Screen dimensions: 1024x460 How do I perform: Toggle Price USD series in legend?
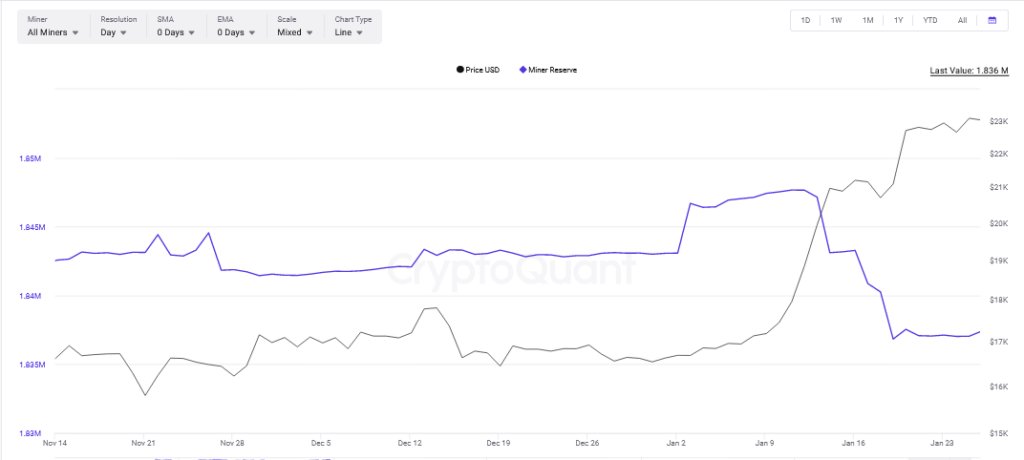click(x=482, y=70)
